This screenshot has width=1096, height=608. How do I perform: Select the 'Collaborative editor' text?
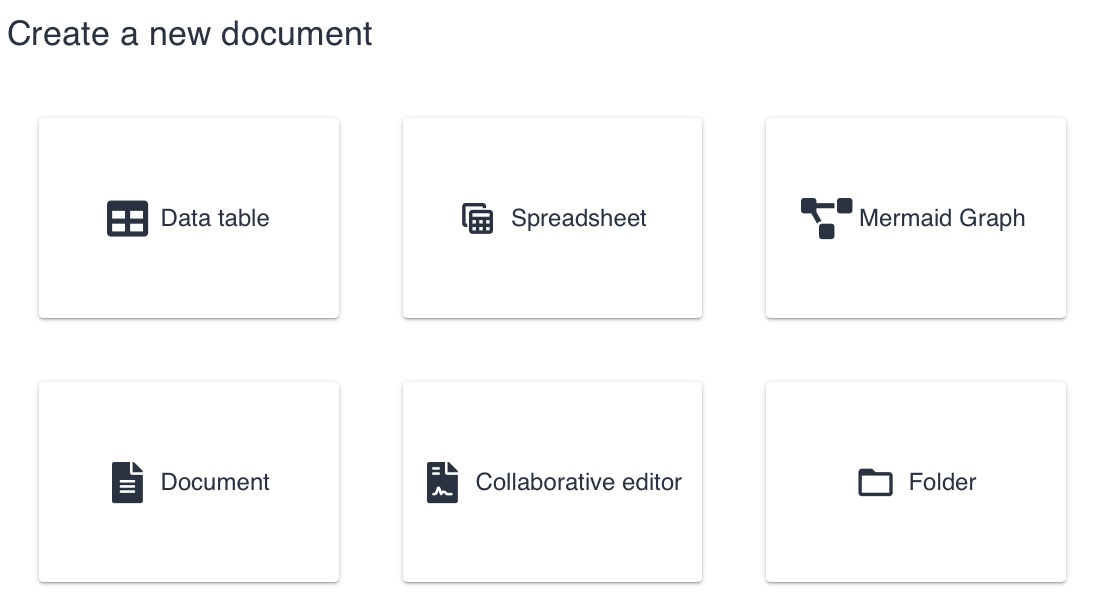pyautogui.click(x=579, y=482)
